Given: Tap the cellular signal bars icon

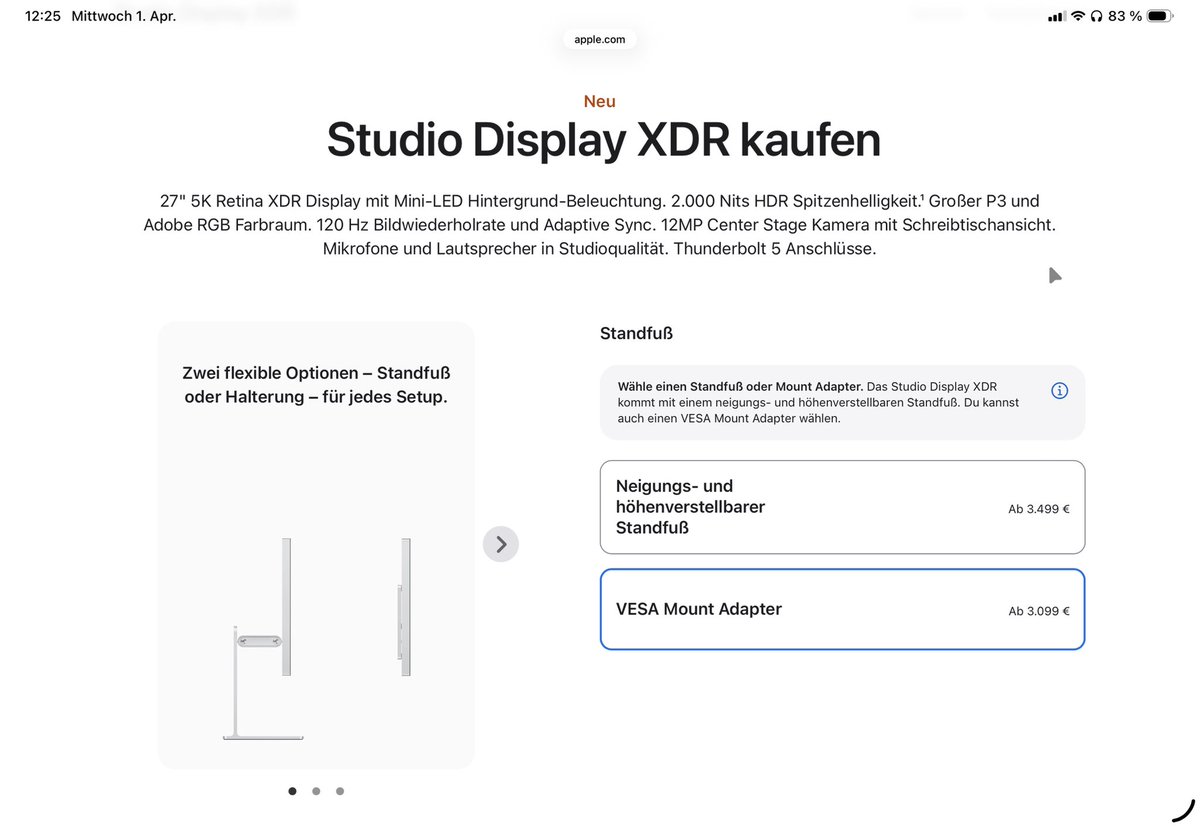Looking at the screenshot, I should (x=1056, y=16).
